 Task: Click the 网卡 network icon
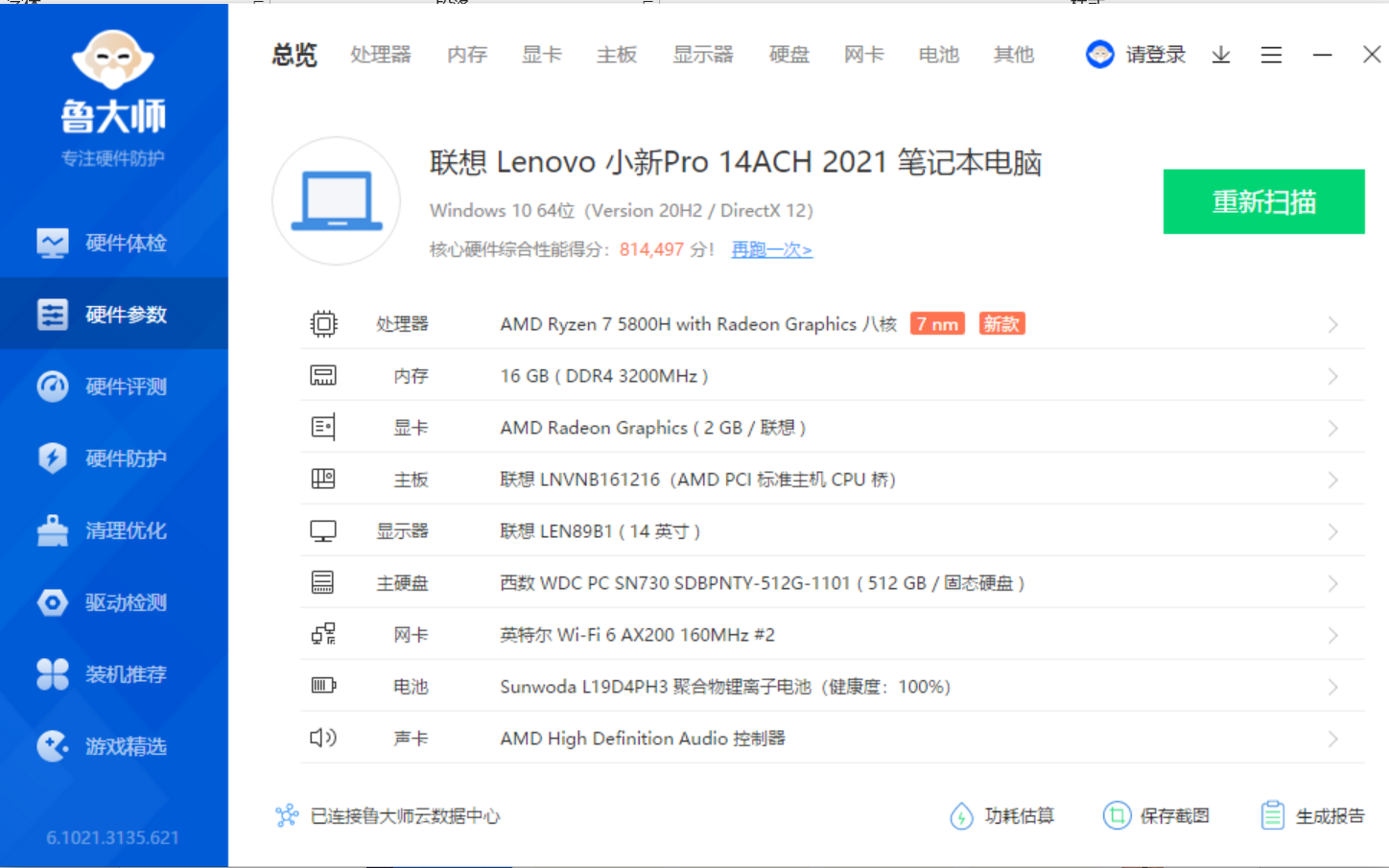pos(323,634)
